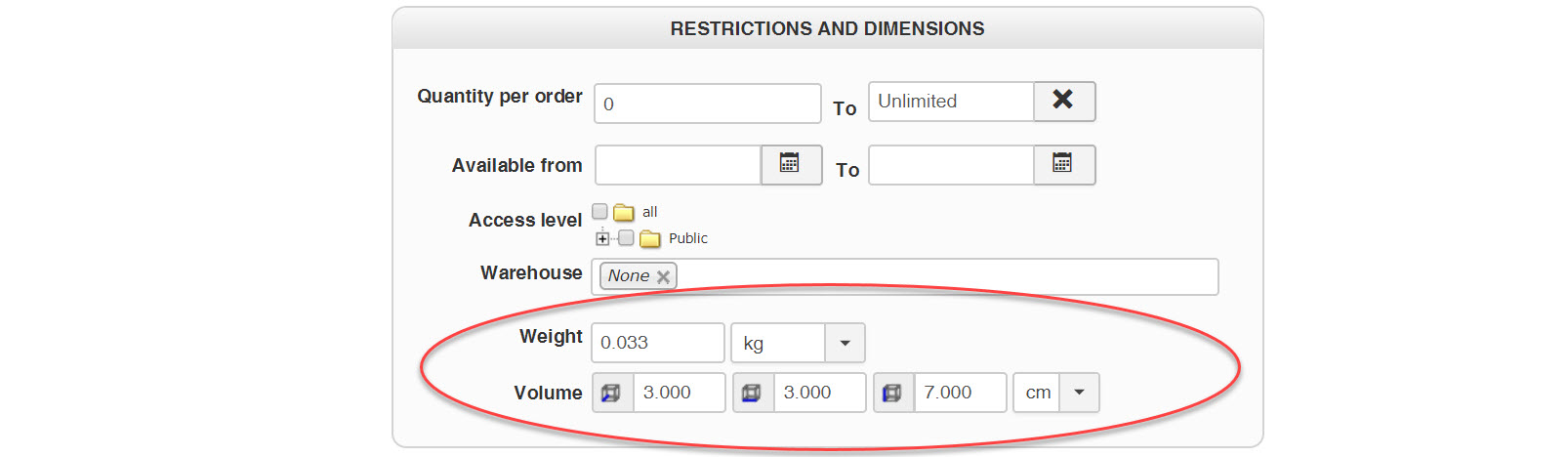Viewport: 1568px width, 457px height.
Task: Expand the Public access level tree
Action: tap(602, 238)
